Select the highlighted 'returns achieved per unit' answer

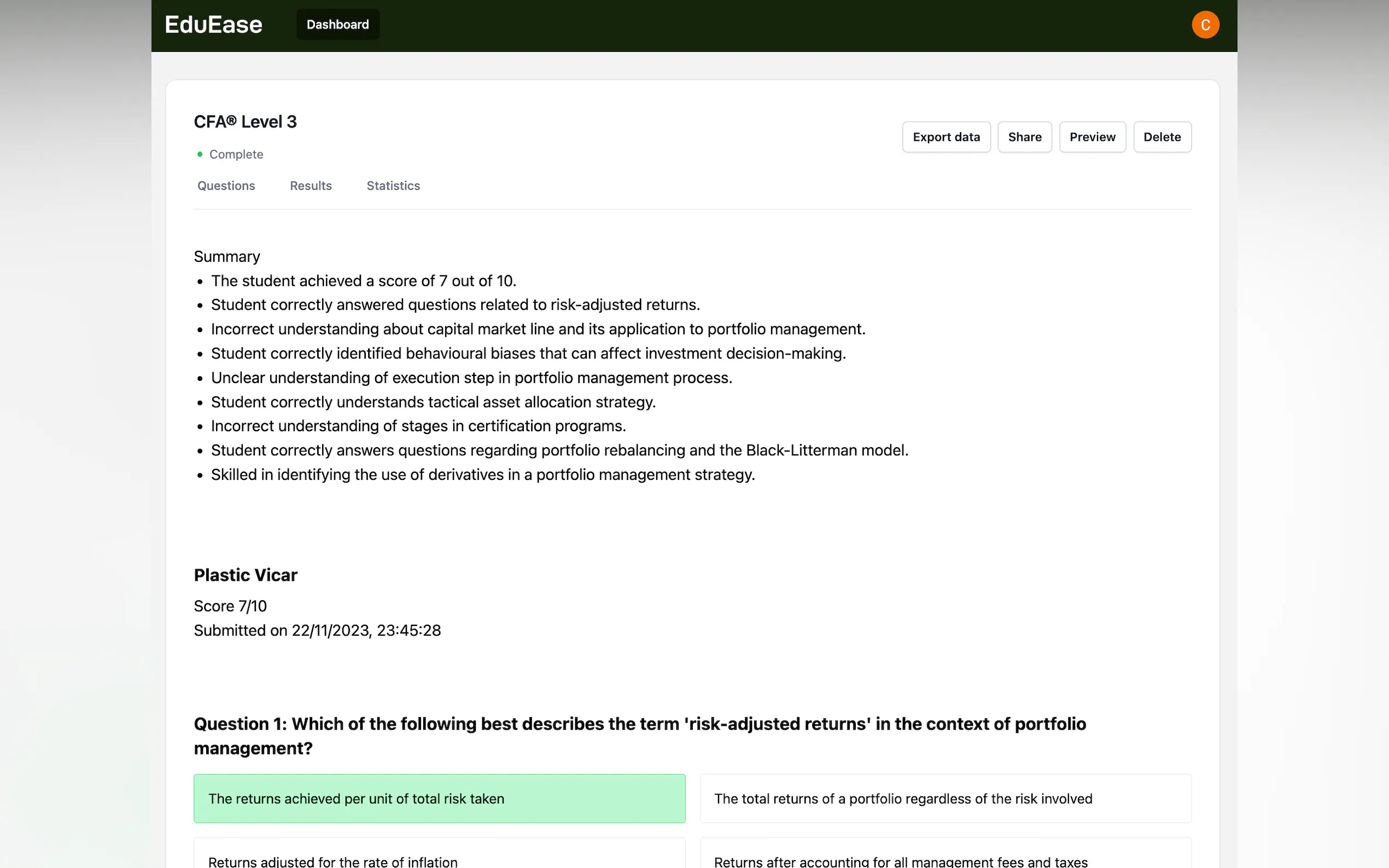coord(439,798)
